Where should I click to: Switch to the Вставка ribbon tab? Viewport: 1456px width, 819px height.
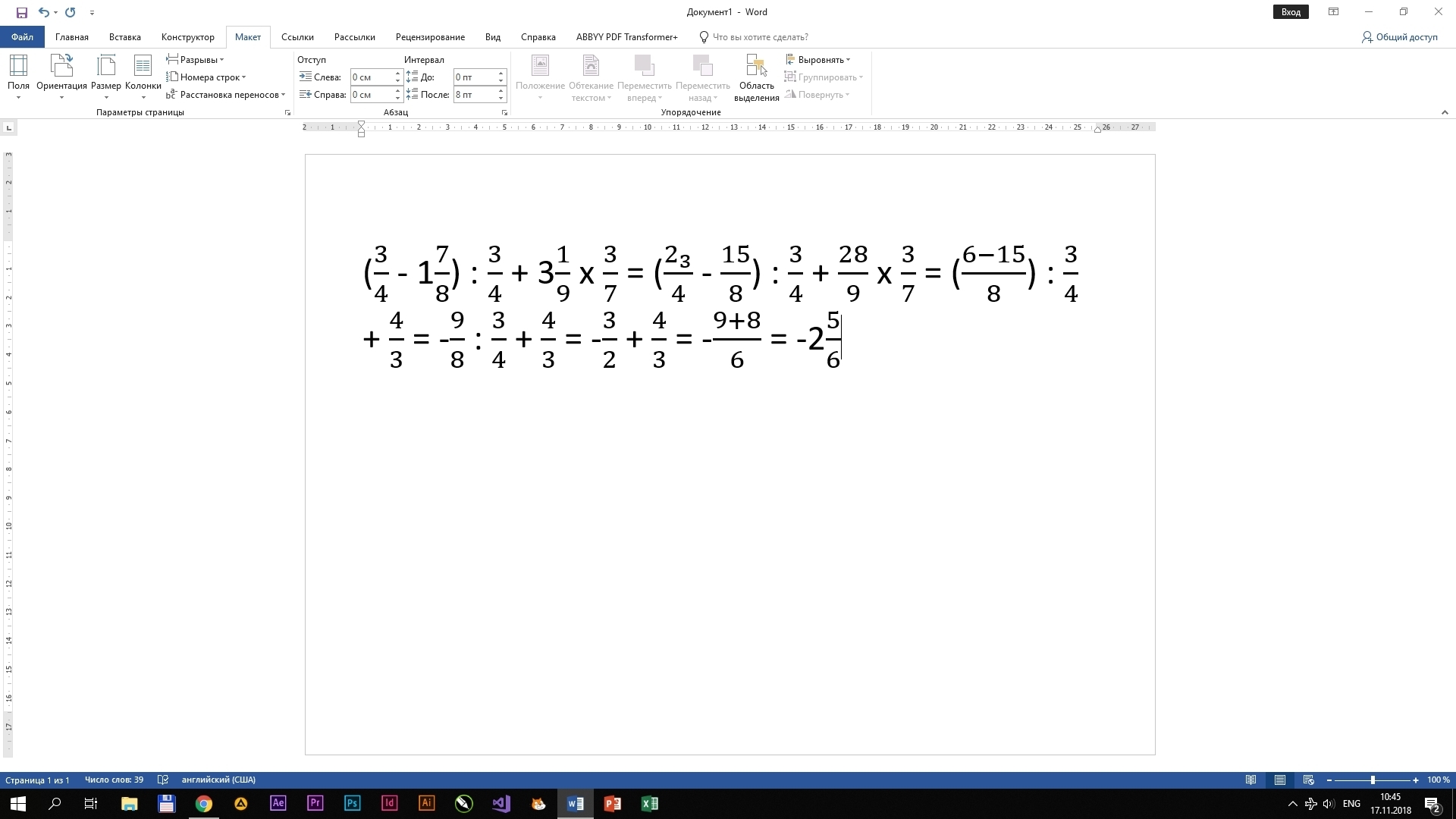pyautogui.click(x=124, y=36)
